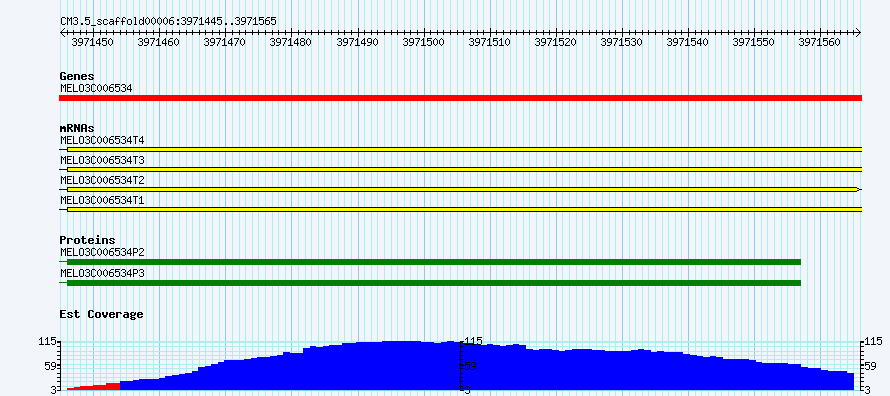Screen dimensions: 890x396
Task: Click the Proteins track heading
Action: coord(87,241)
